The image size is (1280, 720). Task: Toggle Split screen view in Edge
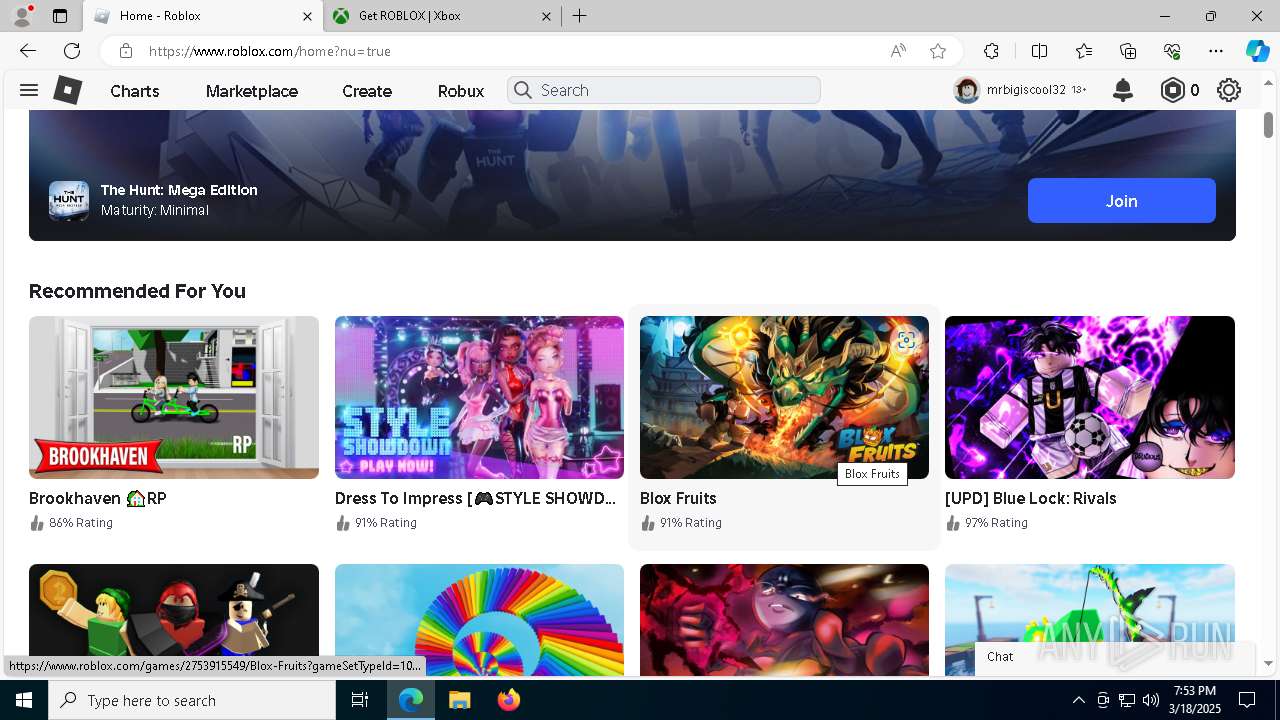[x=1039, y=51]
